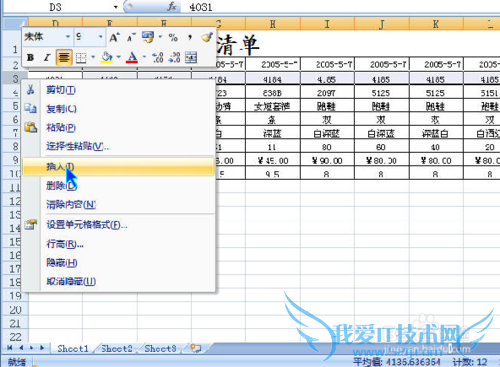Select row 20 header
The height and width of the screenshot is (367, 500).
(15, 310)
